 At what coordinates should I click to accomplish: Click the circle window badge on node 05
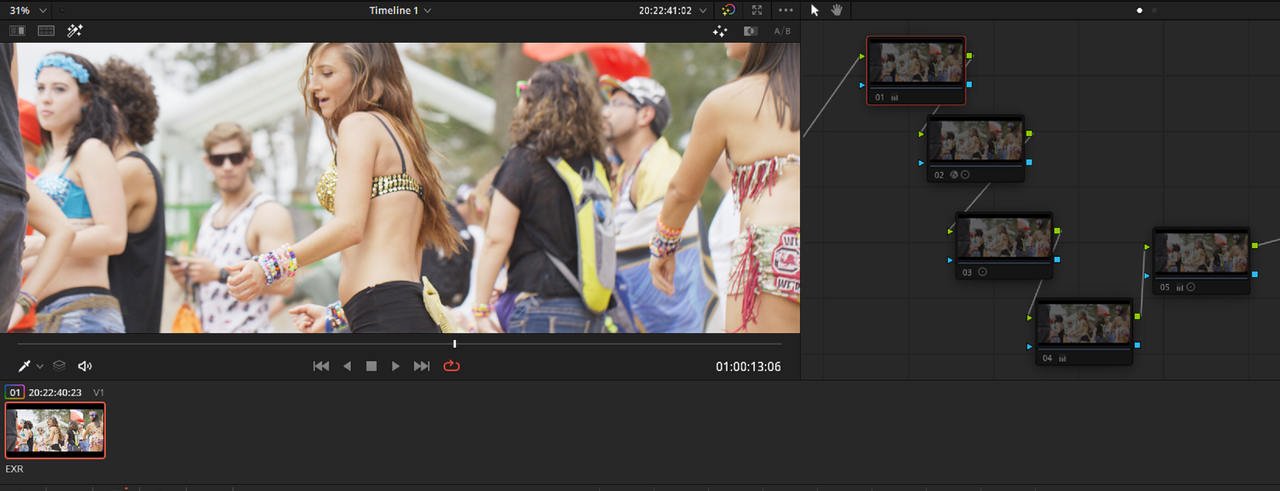pyautogui.click(x=1190, y=287)
